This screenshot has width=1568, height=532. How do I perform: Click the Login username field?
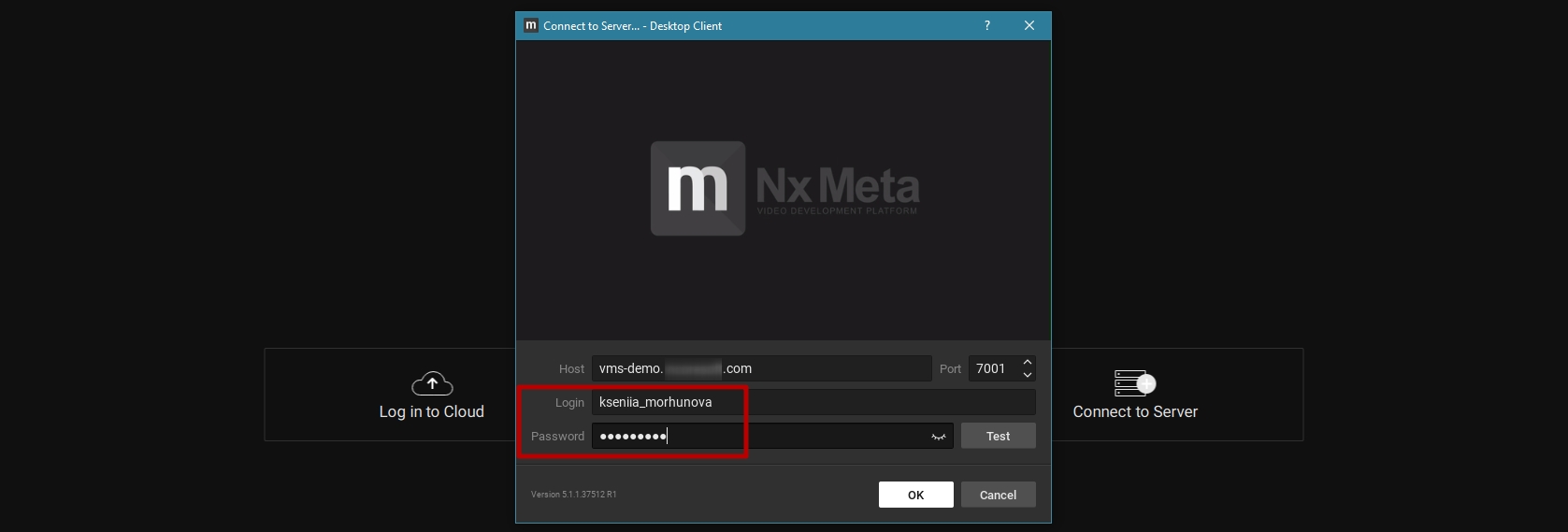pyautogui.click(x=813, y=402)
